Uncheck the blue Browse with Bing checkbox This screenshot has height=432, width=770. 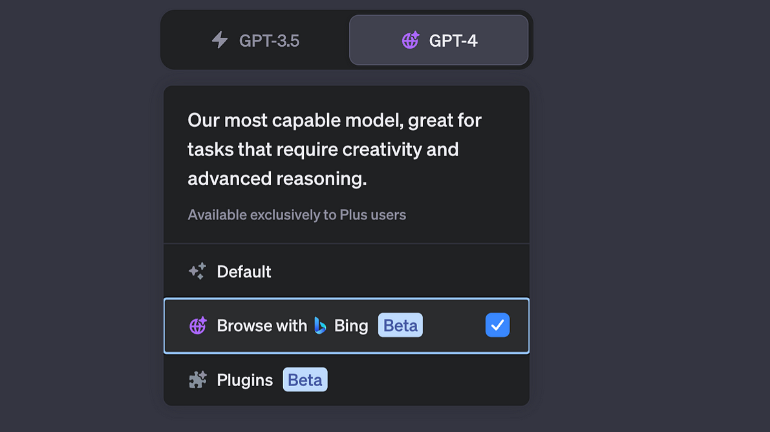click(497, 325)
